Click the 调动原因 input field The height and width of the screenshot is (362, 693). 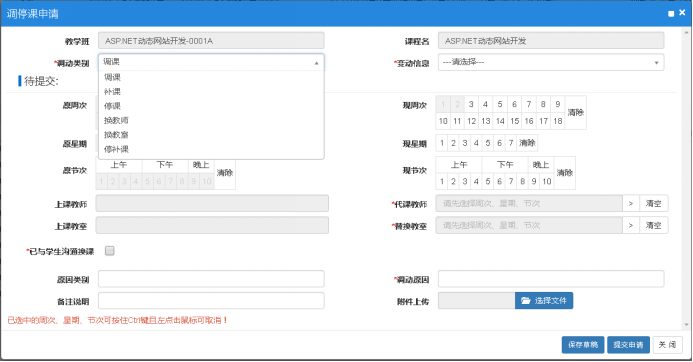coord(551,279)
